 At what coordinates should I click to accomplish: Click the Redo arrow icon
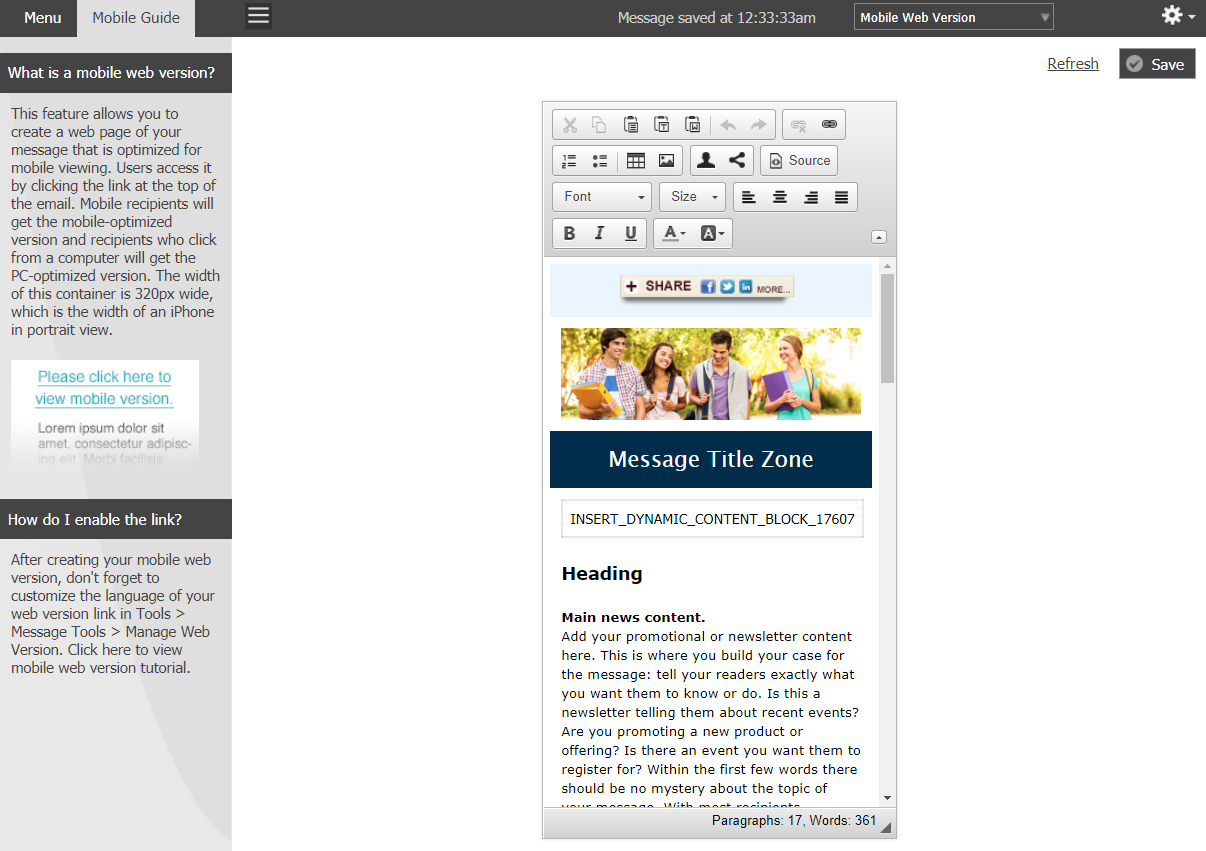tap(758, 125)
